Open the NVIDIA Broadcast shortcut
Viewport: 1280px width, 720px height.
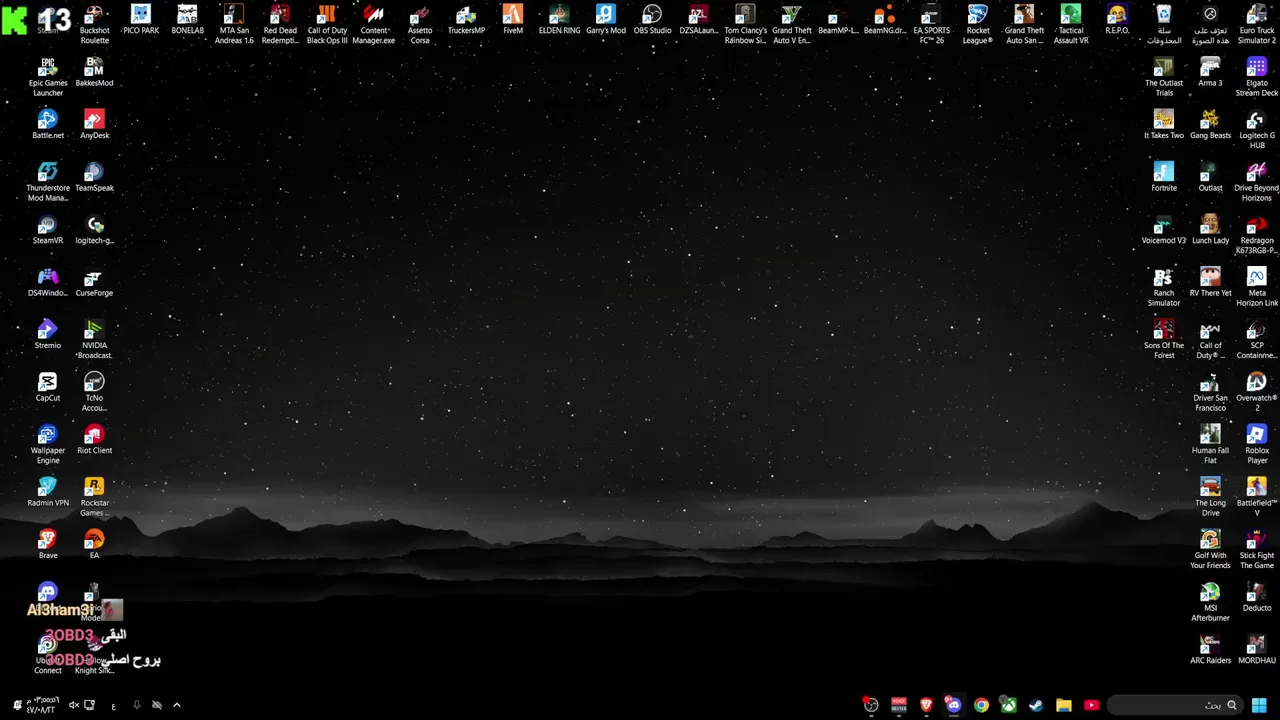point(94,339)
